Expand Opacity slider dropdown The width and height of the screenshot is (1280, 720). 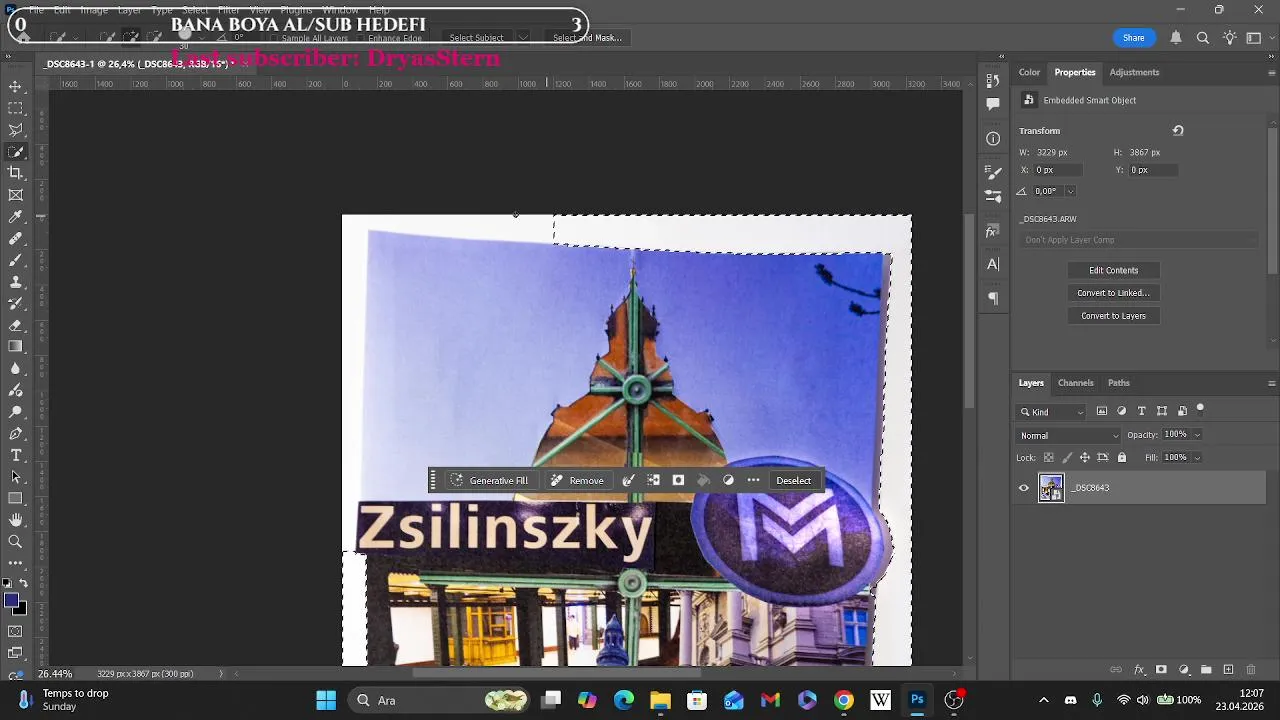tap(1197, 435)
